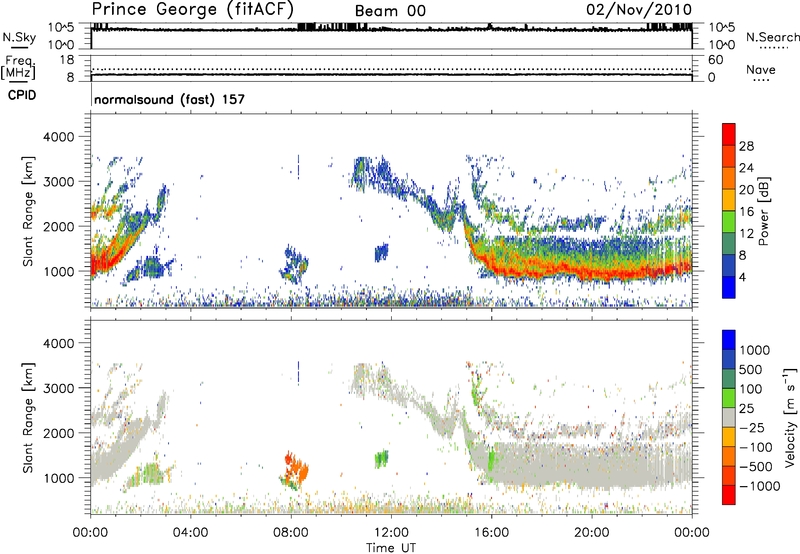Select the '12' label on Power colorbar

coord(746,234)
